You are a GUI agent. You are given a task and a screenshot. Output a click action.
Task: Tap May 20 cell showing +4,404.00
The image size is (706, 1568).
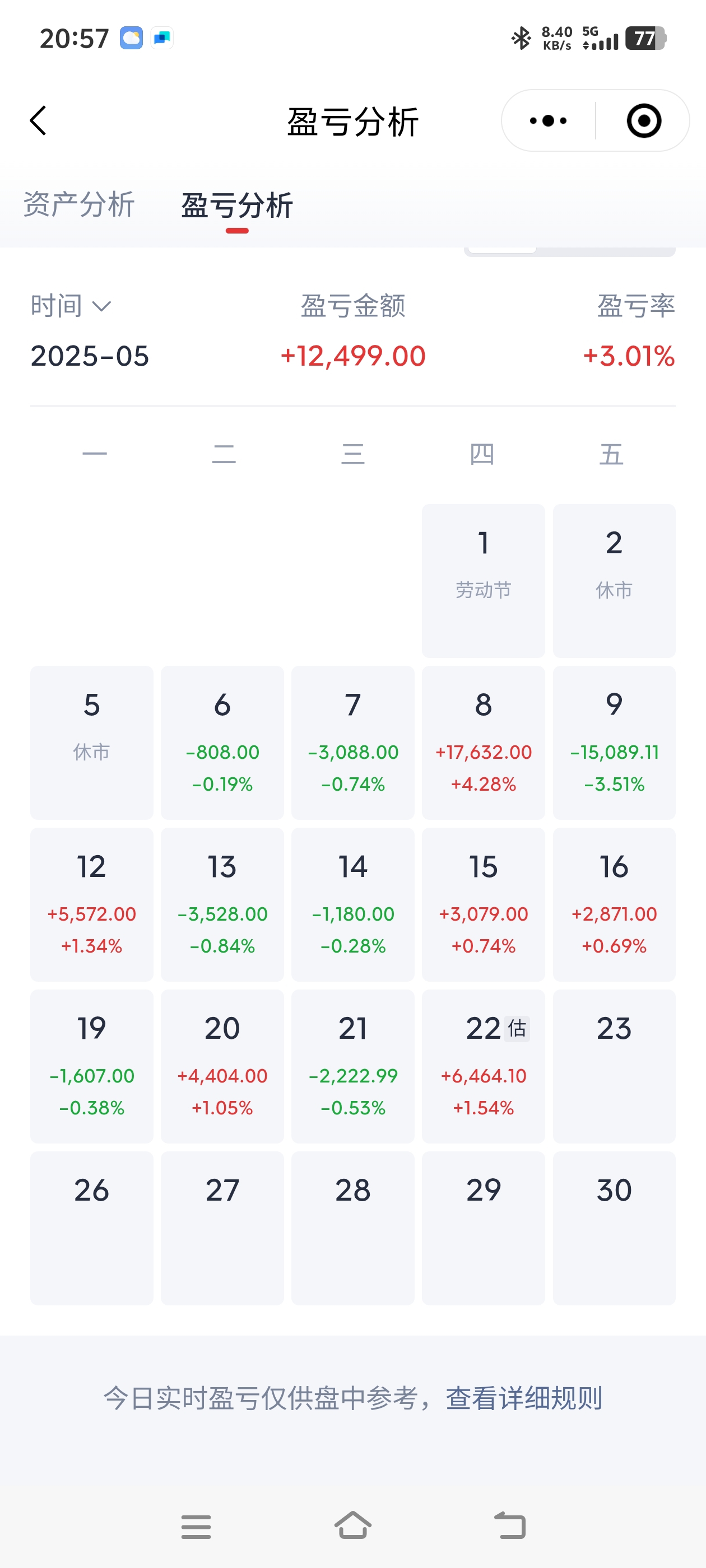[x=222, y=1066]
